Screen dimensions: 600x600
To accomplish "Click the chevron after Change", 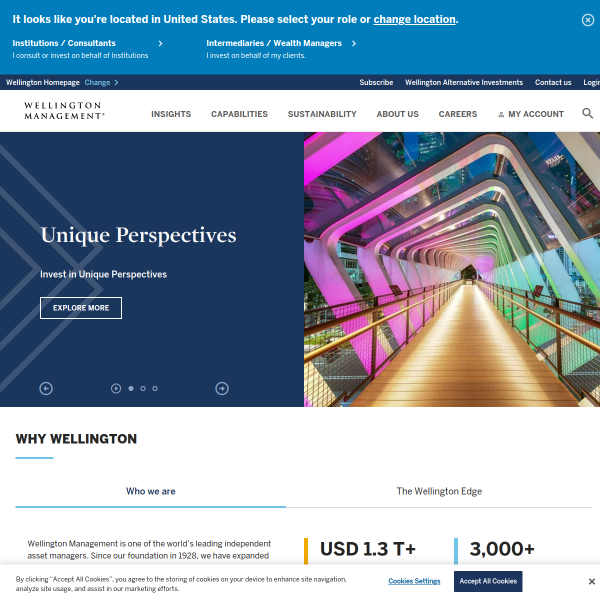I will tap(116, 83).
